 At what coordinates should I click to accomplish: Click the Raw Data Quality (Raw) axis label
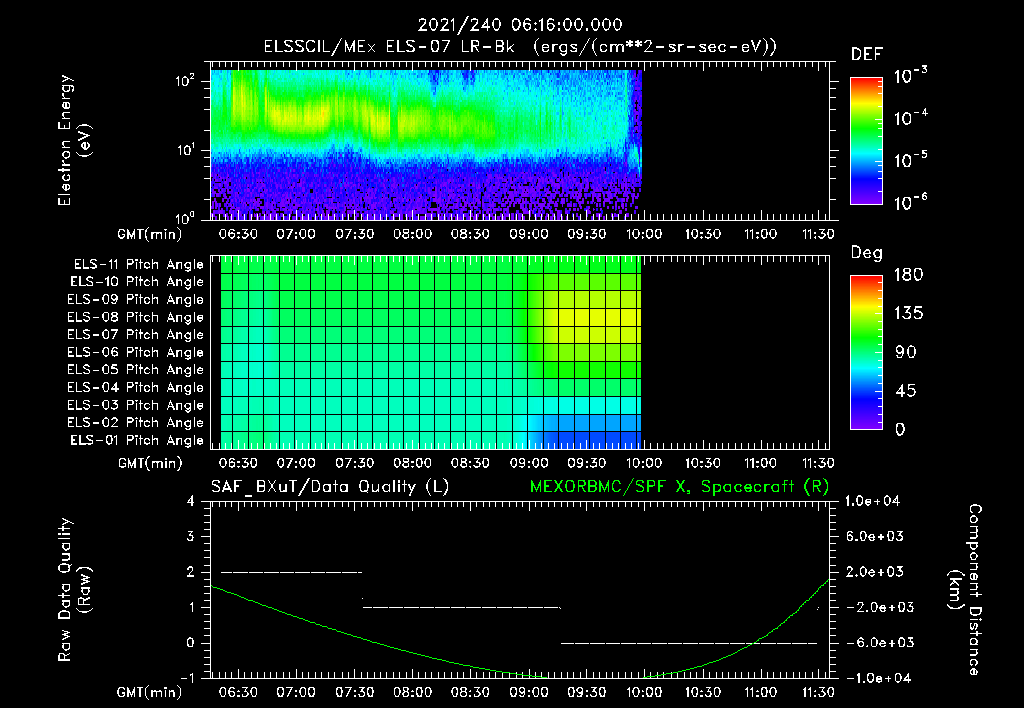(74, 590)
